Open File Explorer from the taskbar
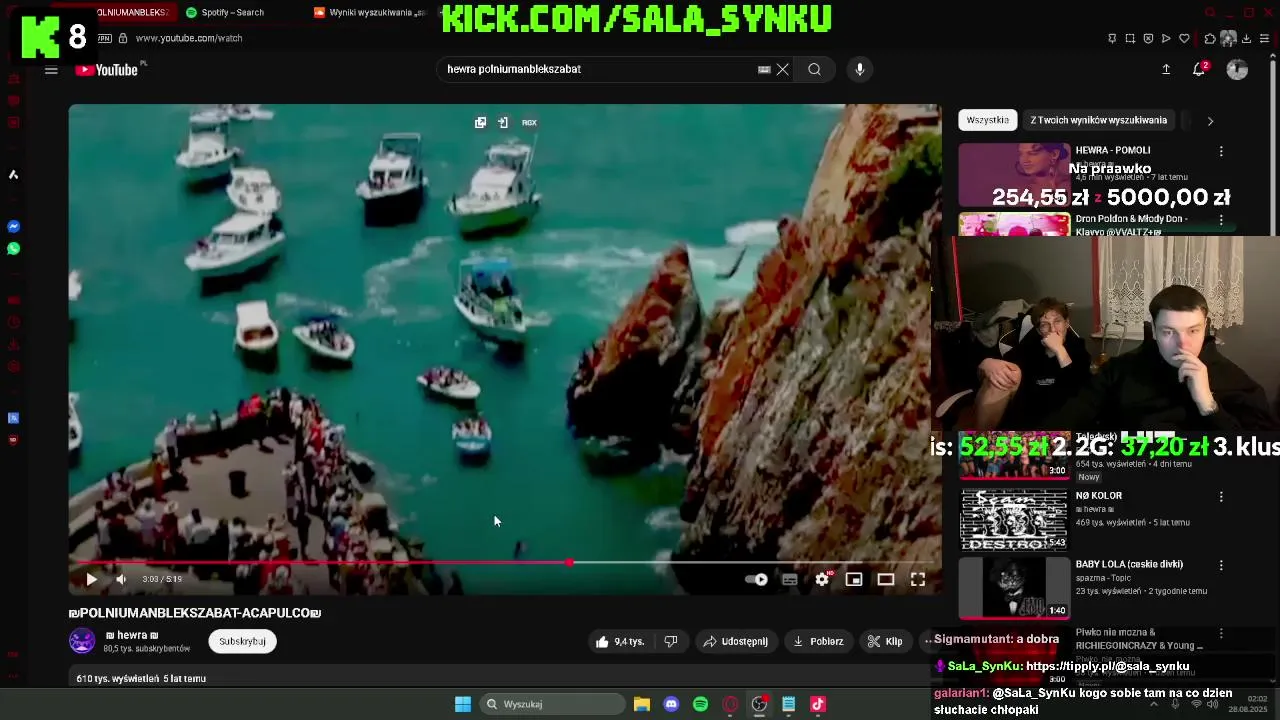The width and height of the screenshot is (1280, 720). click(642, 704)
